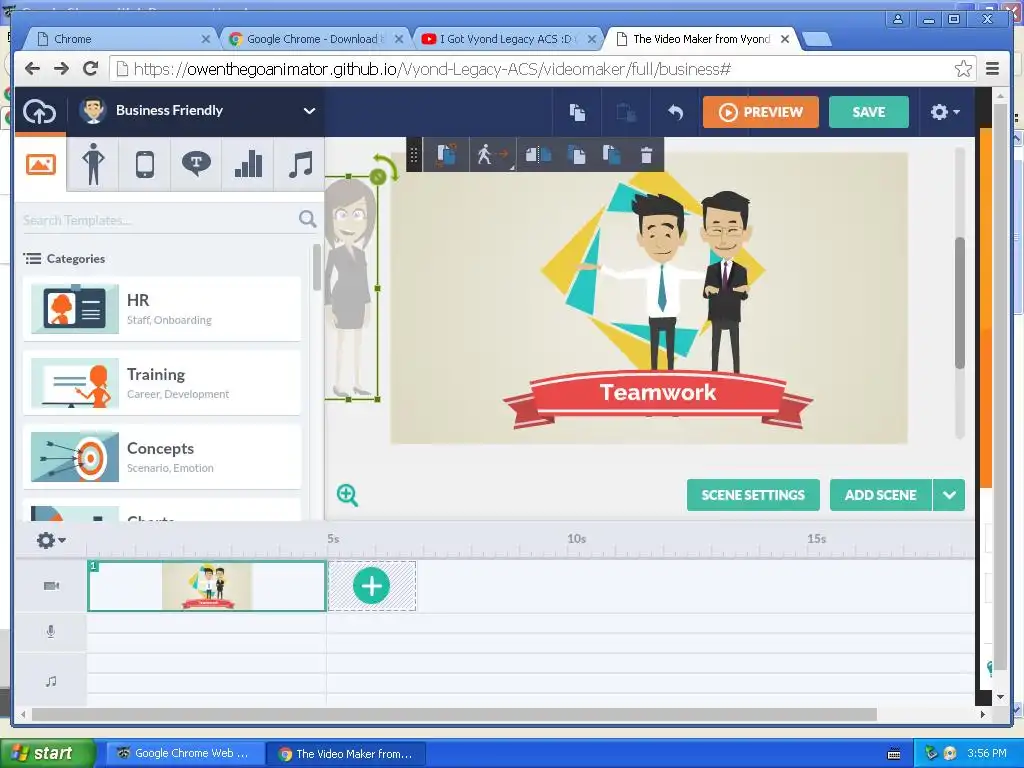Expand the Business Friendly theme dropdown
Viewport: 1024px width, 768px height.
click(x=310, y=110)
